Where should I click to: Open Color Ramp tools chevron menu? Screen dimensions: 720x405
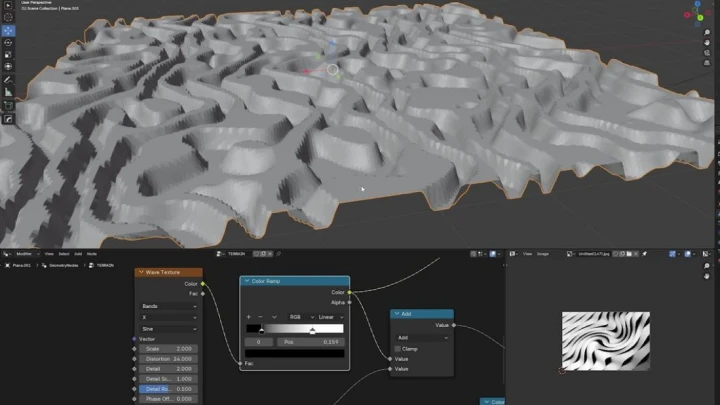coord(274,317)
